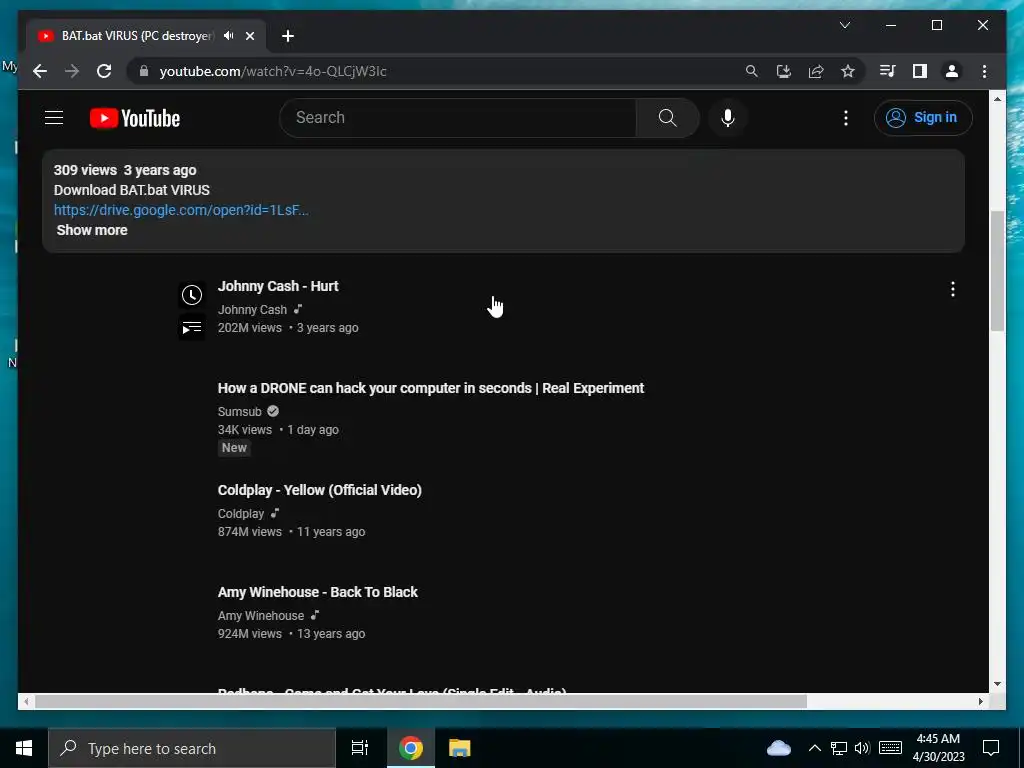
Task: Go back to the previous page
Action: pos(40,71)
